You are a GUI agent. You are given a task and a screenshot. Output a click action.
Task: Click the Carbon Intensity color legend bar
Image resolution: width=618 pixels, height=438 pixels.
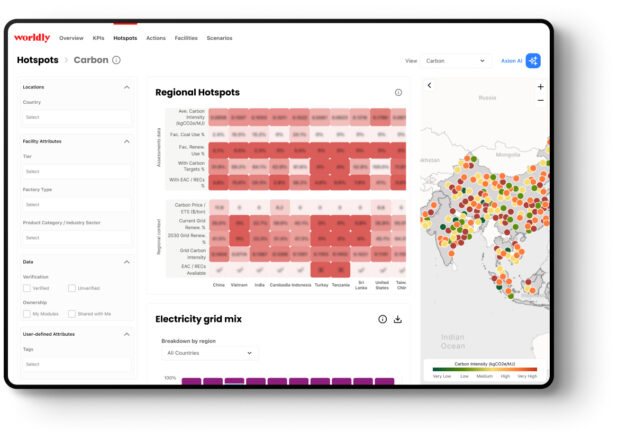click(x=484, y=370)
